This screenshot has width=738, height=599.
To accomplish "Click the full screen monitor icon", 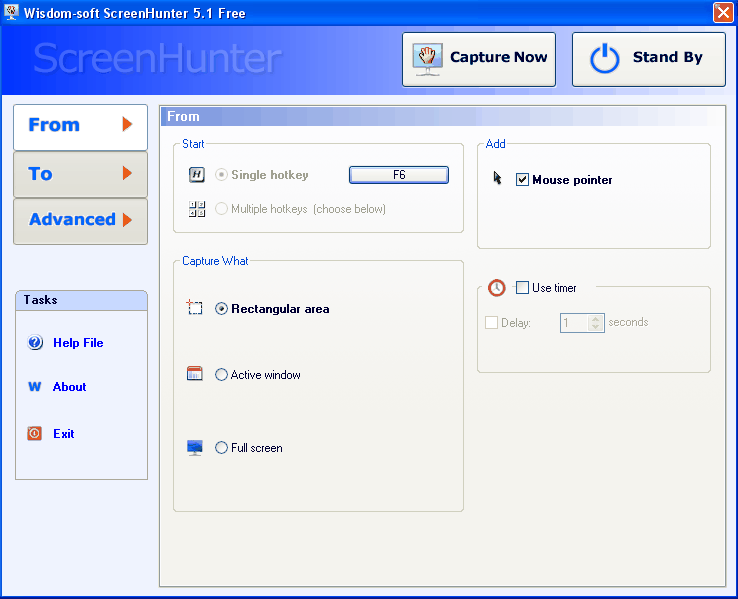I will [194, 447].
